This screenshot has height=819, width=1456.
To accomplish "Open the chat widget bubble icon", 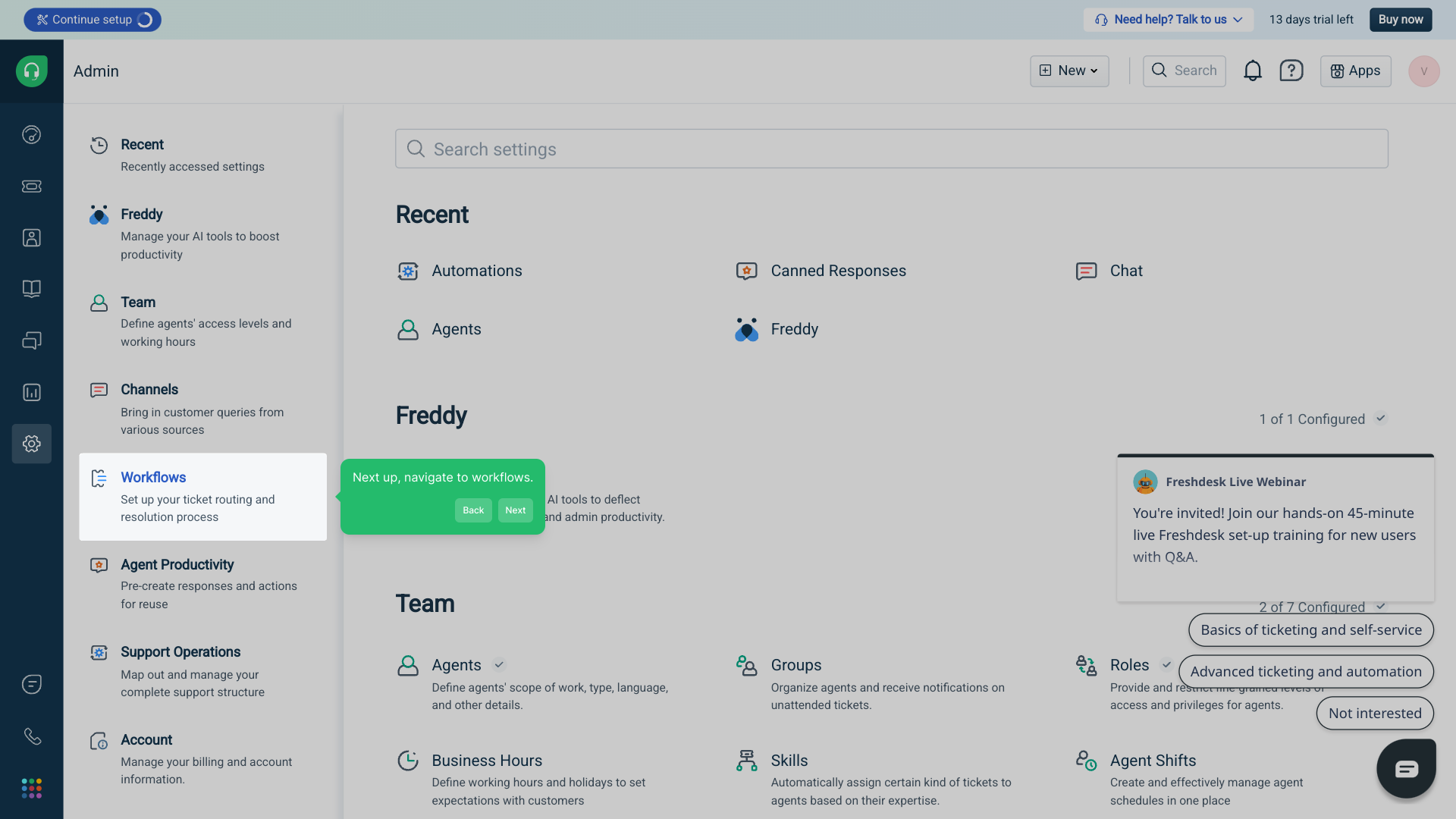I will (x=1406, y=769).
